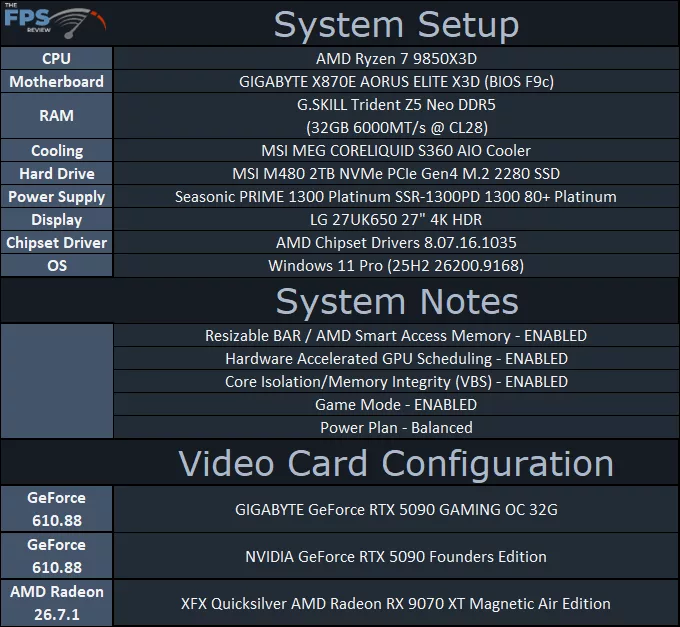This screenshot has height=627, width=680.
Task: Select GIGABYTE X870E AORUS ELITE X3D value
Action: (x=396, y=82)
